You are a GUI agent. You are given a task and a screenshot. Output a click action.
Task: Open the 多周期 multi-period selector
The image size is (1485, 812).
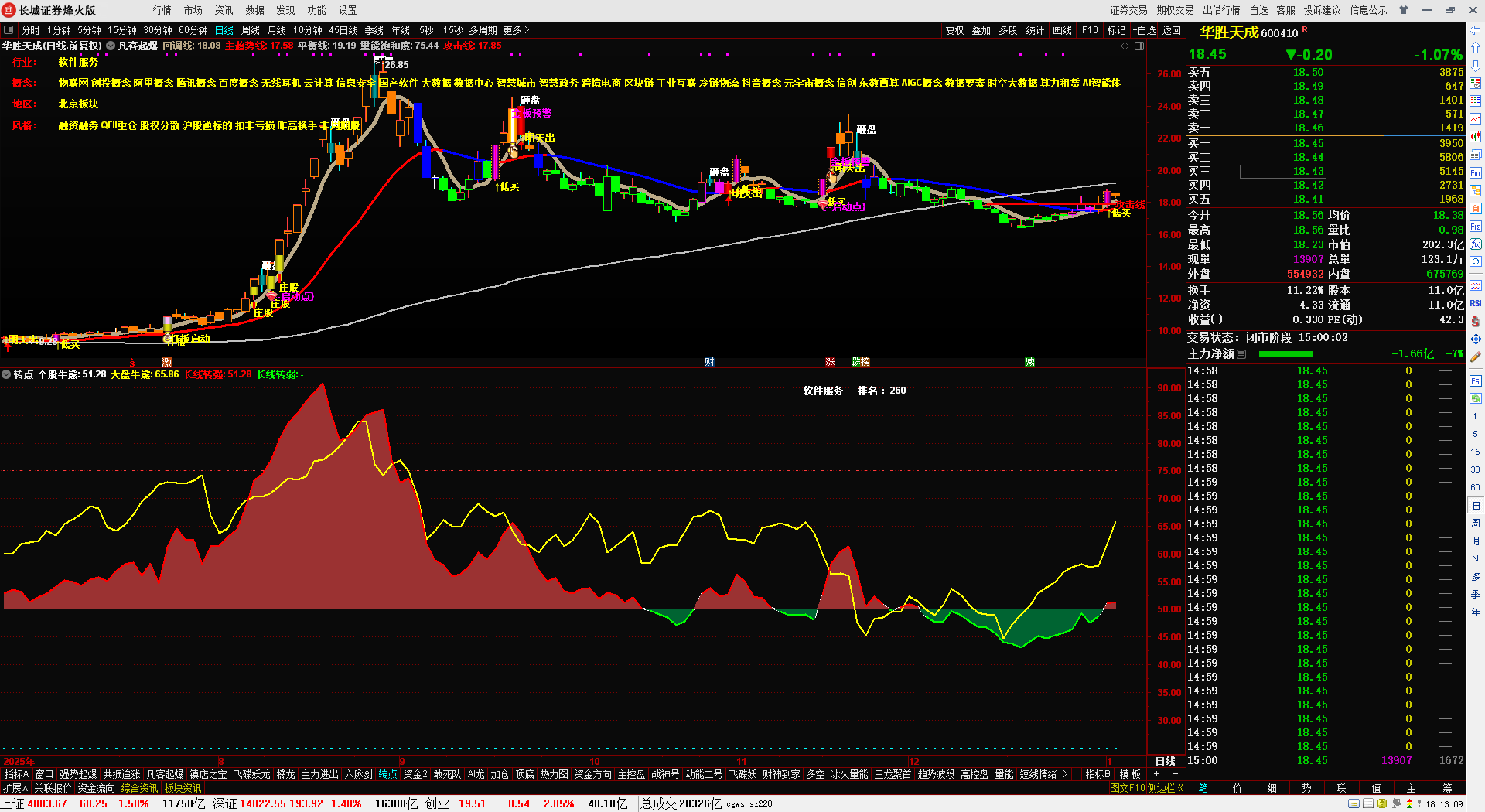(483, 30)
